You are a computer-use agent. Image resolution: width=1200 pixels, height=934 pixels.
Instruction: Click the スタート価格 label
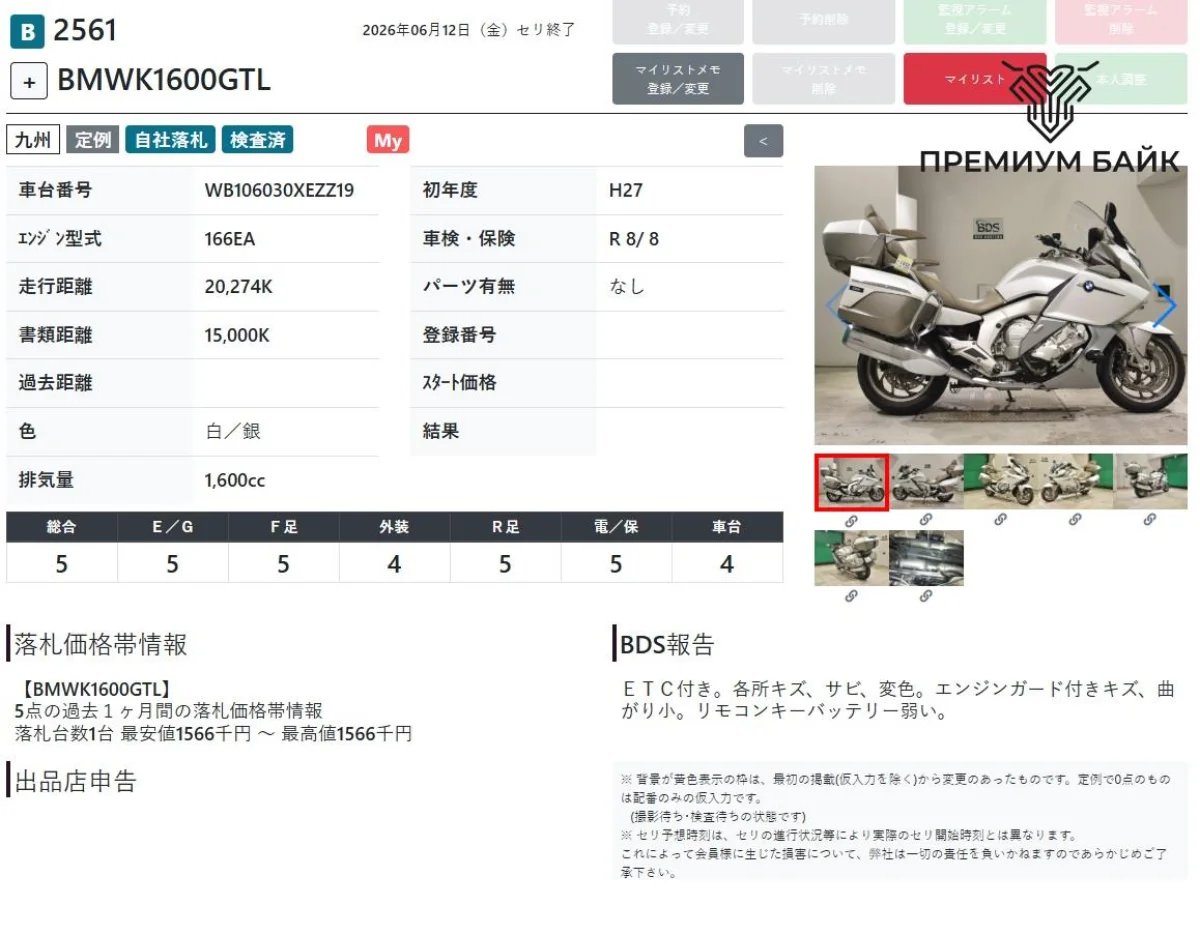click(x=459, y=383)
